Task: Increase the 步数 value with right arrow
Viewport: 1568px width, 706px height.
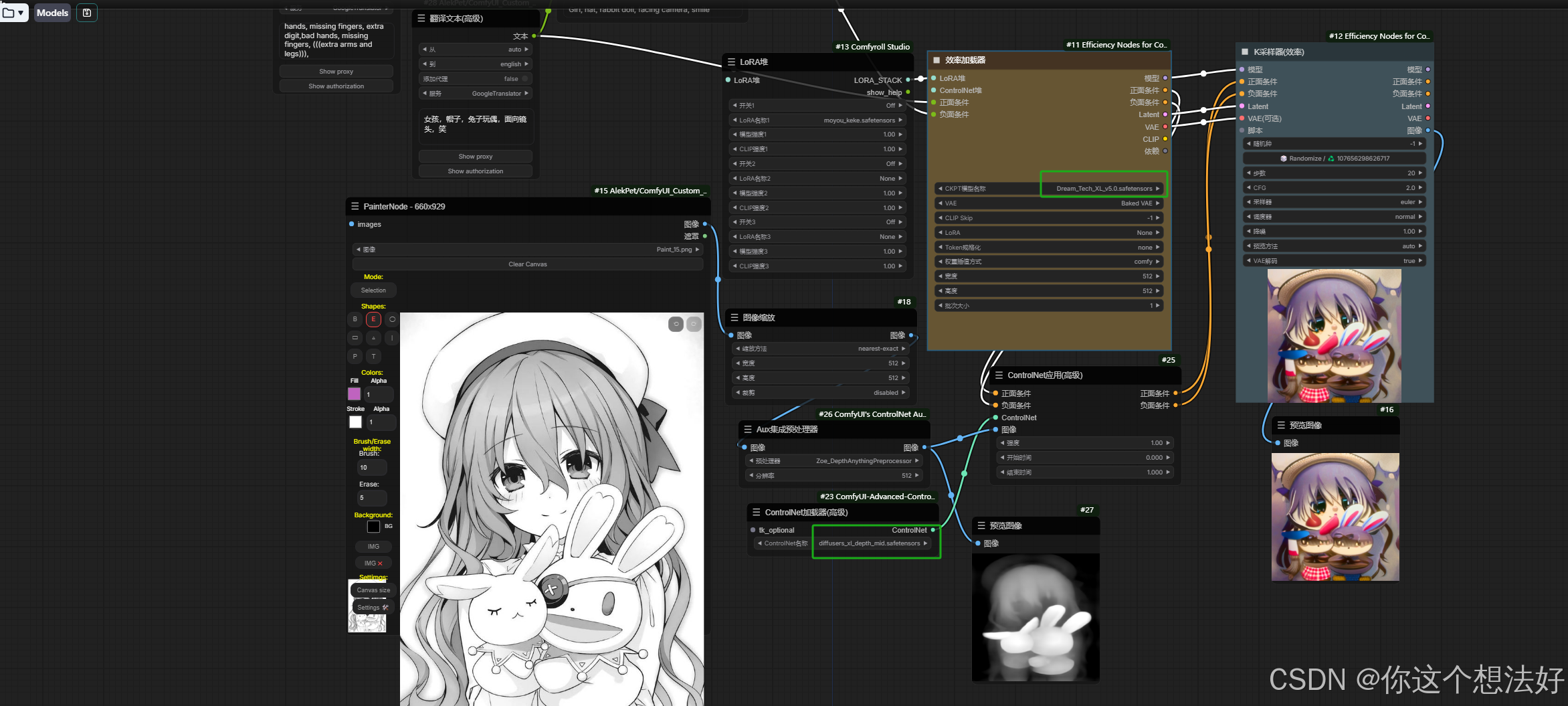Action: (1420, 173)
